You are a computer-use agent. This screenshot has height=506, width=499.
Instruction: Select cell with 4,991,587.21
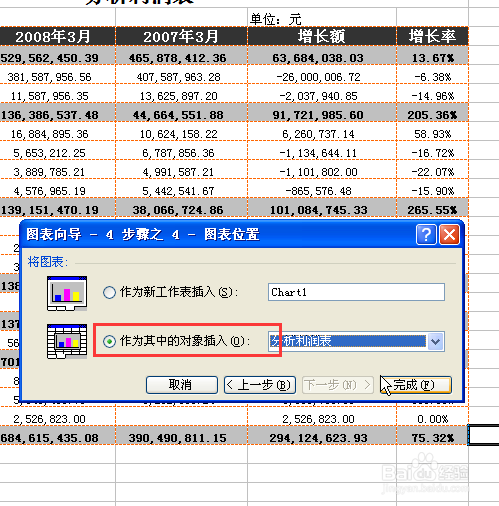(x=181, y=169)
